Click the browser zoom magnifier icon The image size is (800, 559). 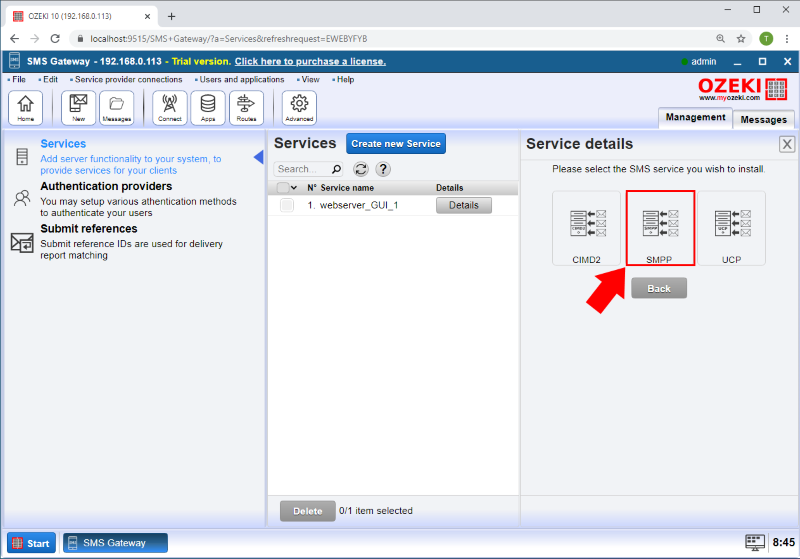point(720,39)
